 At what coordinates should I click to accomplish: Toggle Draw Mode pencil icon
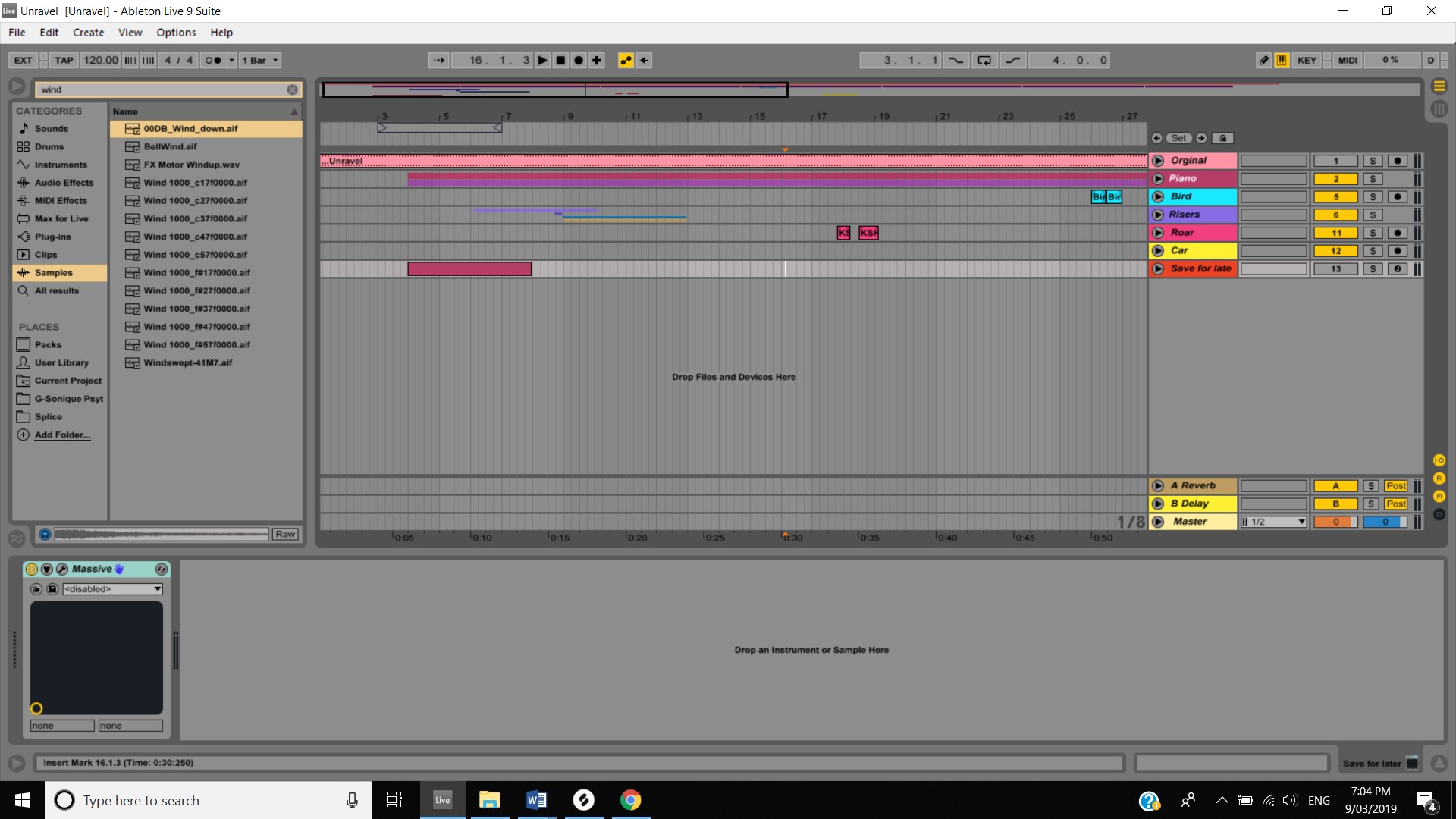pyautogui.click(x=1263, y=61)
